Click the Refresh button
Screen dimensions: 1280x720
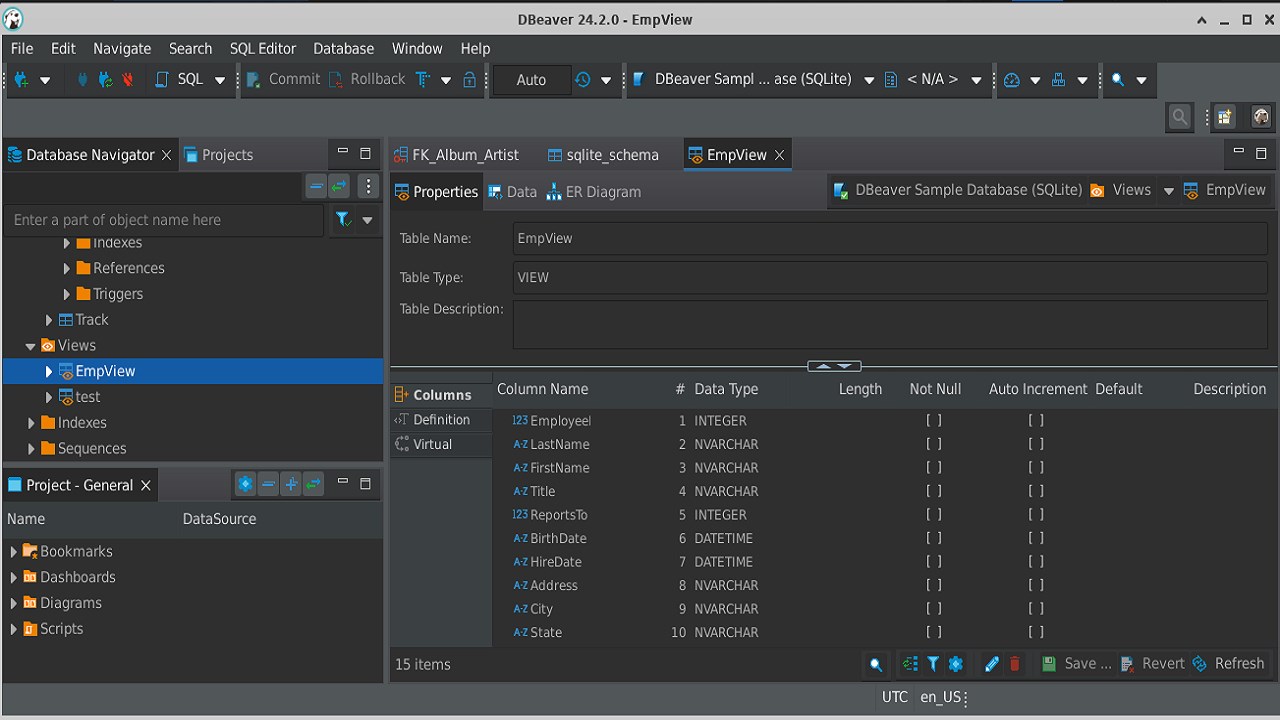[x=1229, y=664]
